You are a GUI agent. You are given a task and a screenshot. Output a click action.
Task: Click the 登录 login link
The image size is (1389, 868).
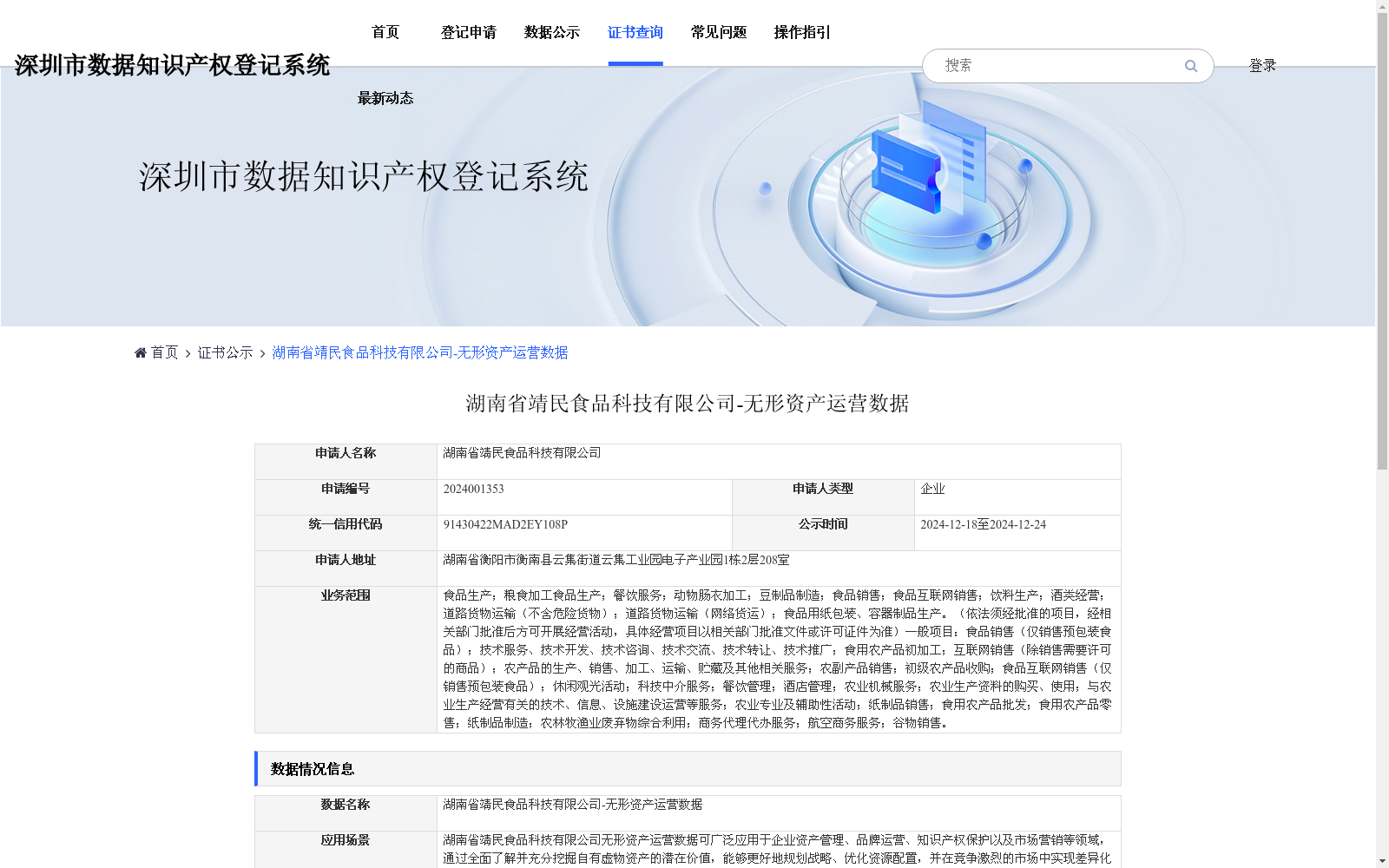click(x=1262, y=65)
